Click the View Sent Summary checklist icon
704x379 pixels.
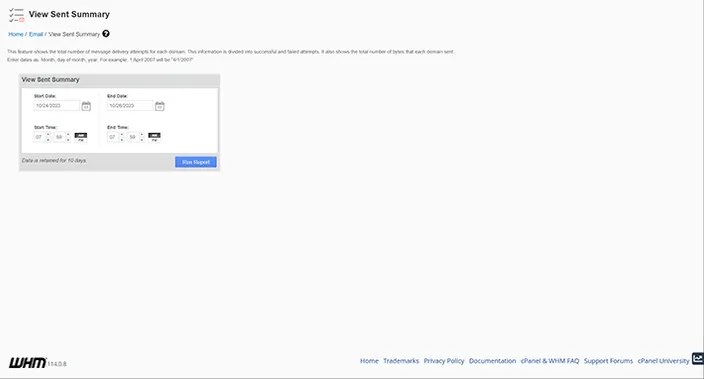click(x=16, y=15)
